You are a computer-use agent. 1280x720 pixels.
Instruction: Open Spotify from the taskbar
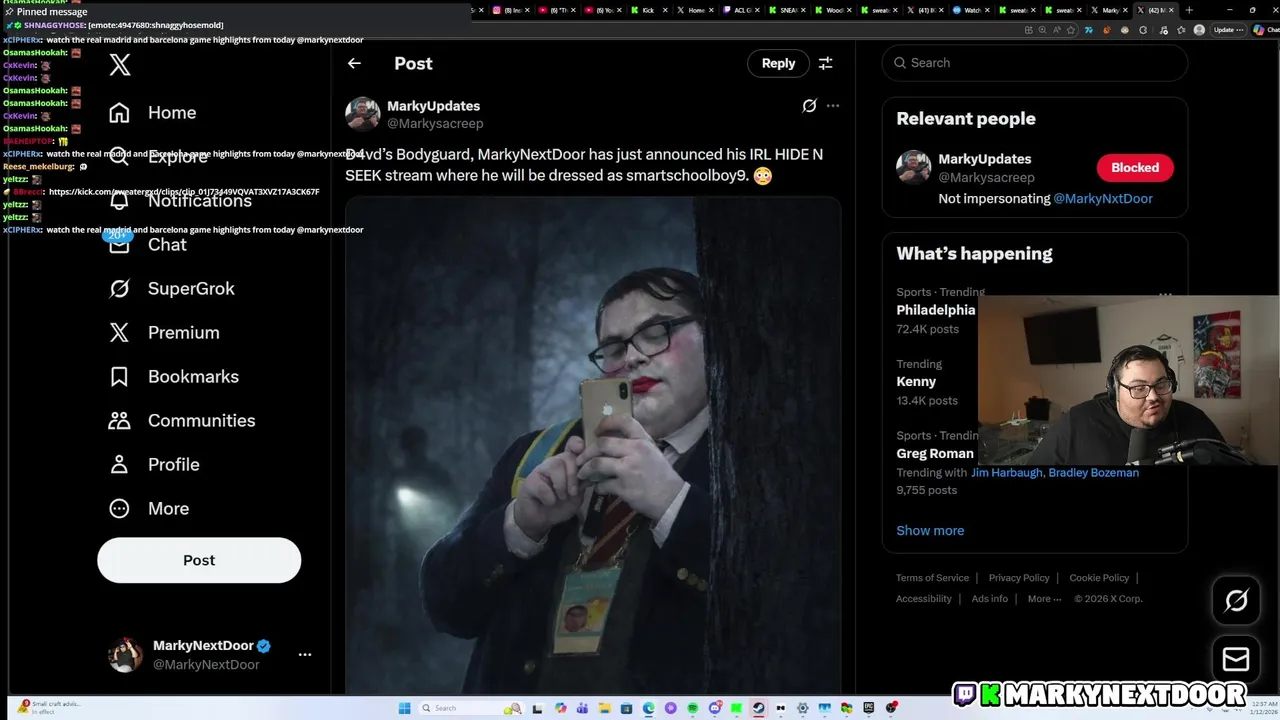click(x=692, y=708)
